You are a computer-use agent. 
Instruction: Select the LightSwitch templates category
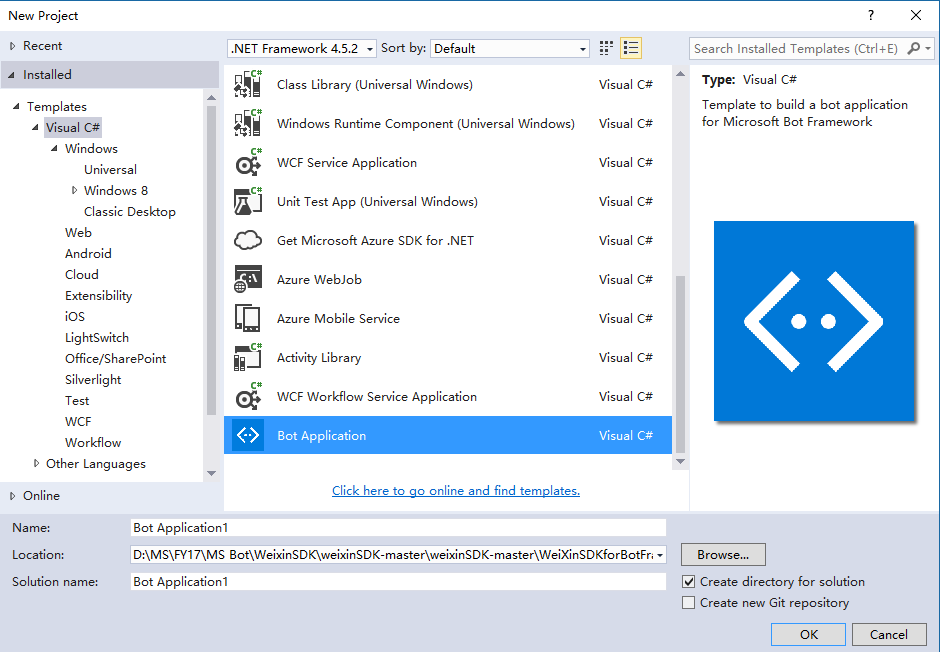point(97,337)
